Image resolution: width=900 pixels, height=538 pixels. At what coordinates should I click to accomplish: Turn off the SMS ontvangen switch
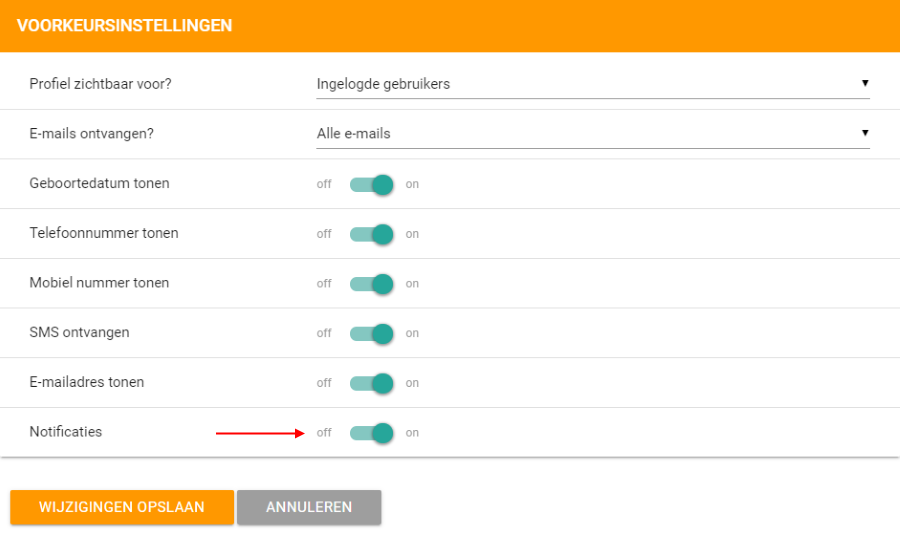(372, 334)
